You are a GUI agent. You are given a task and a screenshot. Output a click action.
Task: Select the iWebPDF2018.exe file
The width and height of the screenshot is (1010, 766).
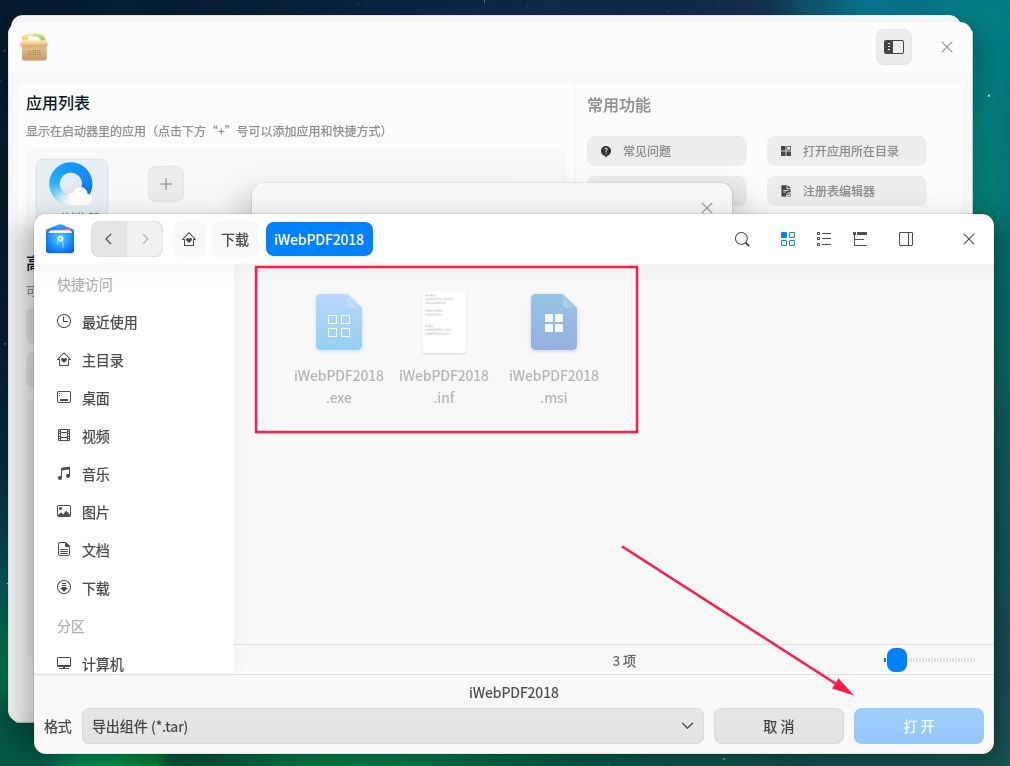pyautogui.click(x=339, y=350)
